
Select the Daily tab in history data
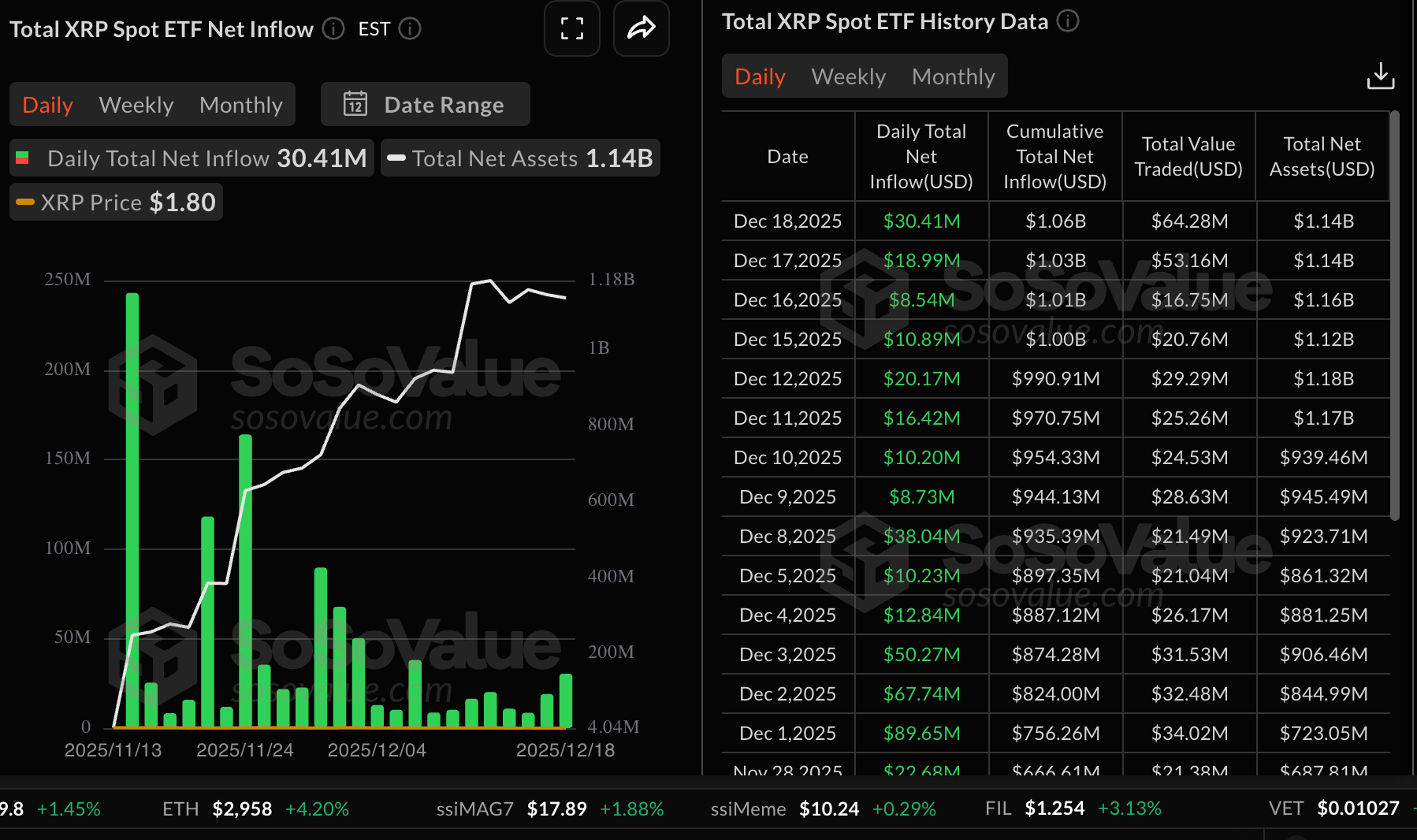coord(758,76)
